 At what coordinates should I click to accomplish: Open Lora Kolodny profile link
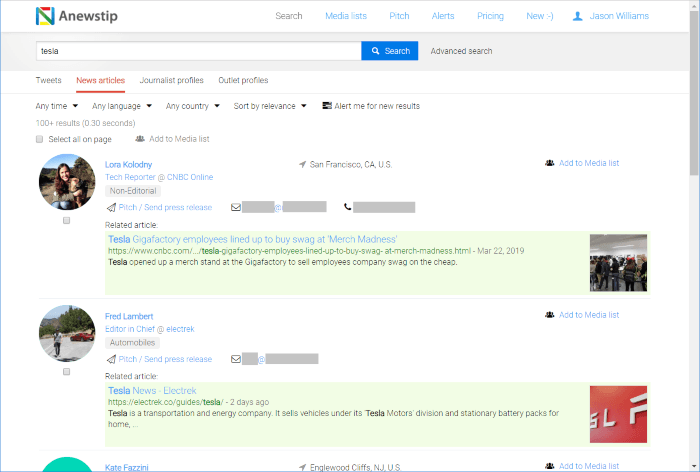(129, 164)
